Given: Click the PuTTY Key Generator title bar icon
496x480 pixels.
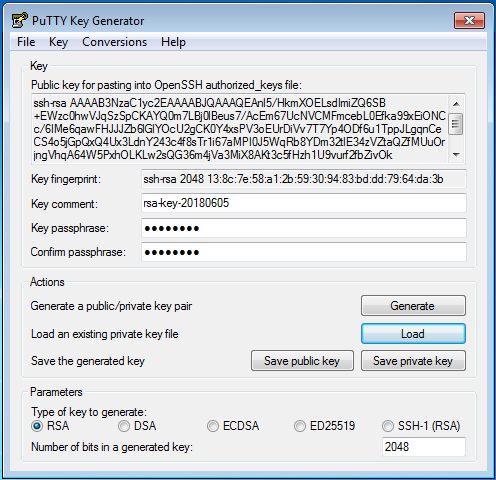Looking at the screenshot, I should pos(19,20).
